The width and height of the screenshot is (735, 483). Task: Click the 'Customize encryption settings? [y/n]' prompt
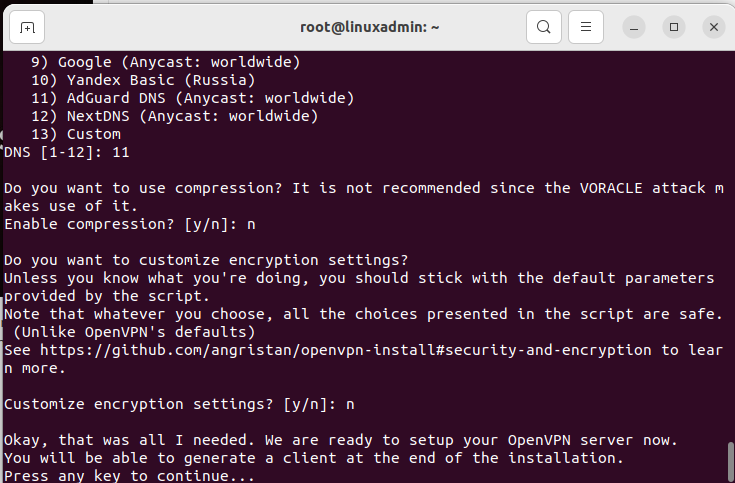pyautogui.click(x=179, y=404)
